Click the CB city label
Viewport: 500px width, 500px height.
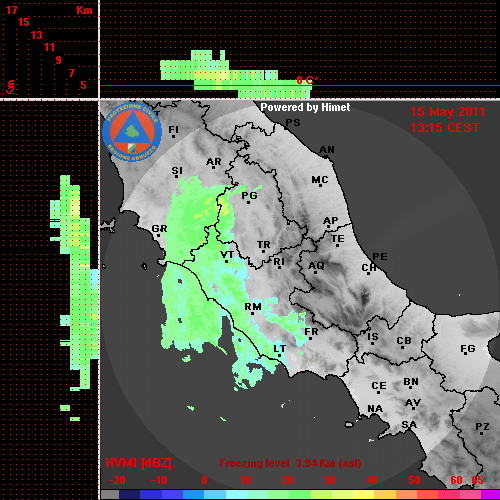pyautogui.click(x=404, y=341)
